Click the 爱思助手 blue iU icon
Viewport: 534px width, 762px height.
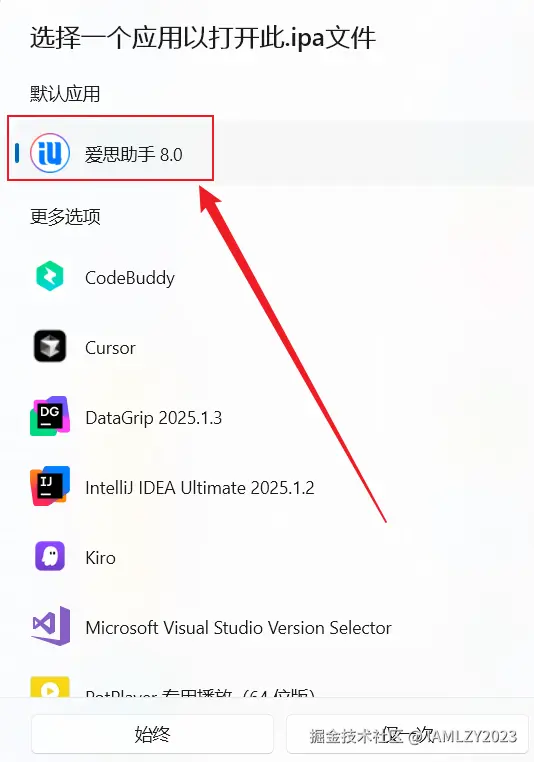click(50, 153)
